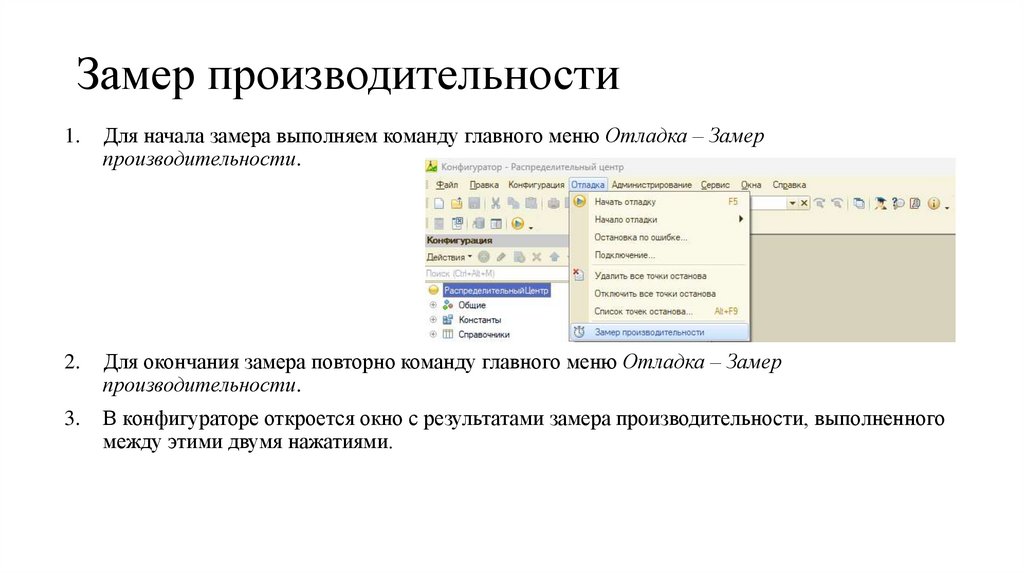Choose Подключение... menu entry
The width and height of the screenshot is (1024, 574).
pyautogui.click(x=660, y=255)
